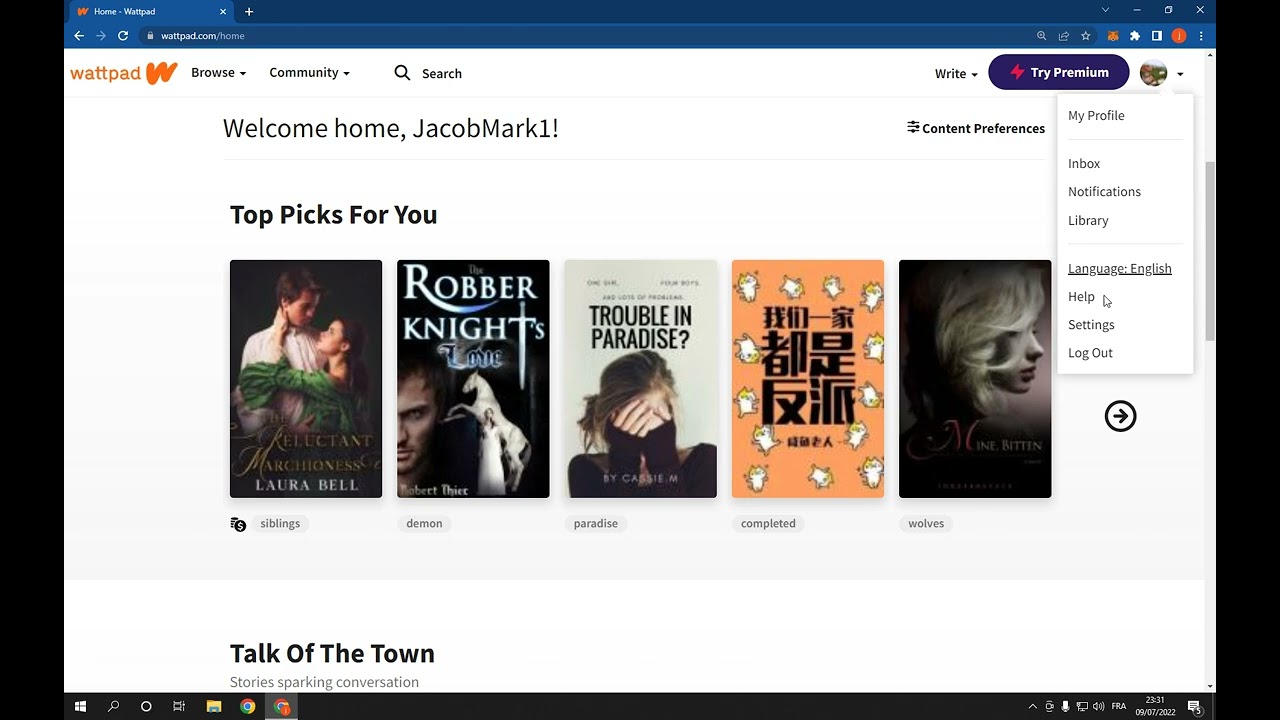Click the wolves tag
1280x720 pixels.
tap(926, 524)
